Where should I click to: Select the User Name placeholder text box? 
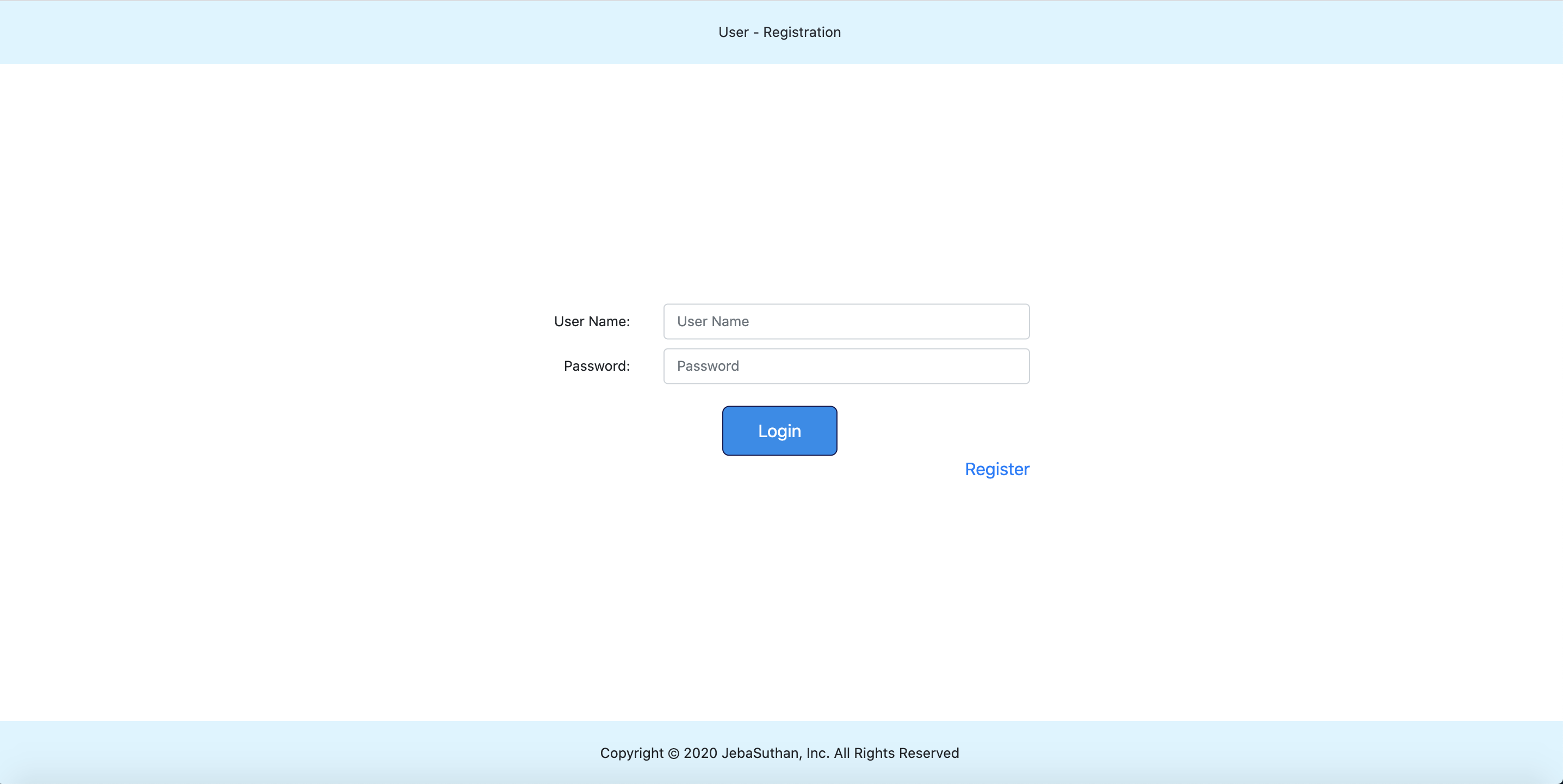pyautogui.click(x=846, y=321)
